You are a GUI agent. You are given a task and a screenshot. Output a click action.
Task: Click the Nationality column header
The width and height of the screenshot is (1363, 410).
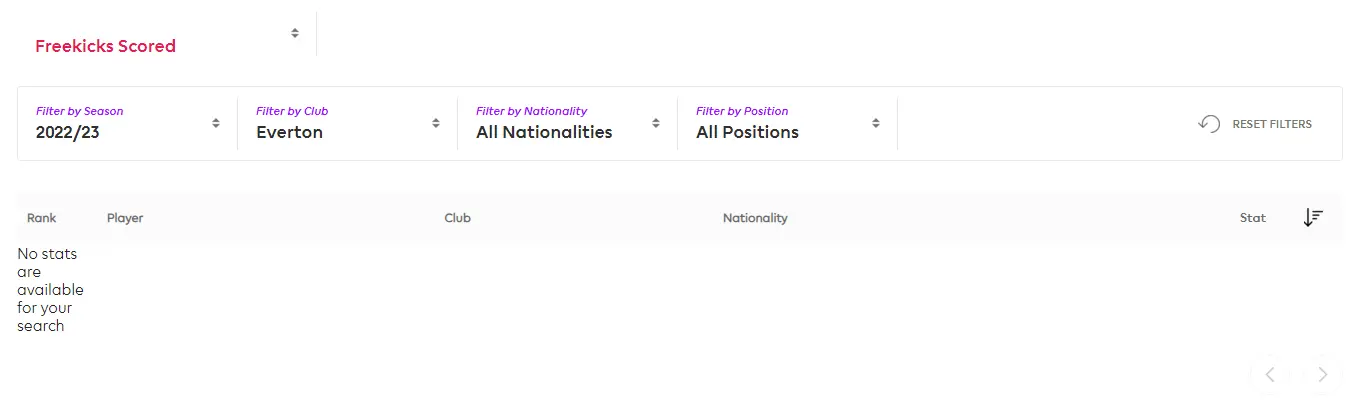pyautogui.click(x=755, y=218)
